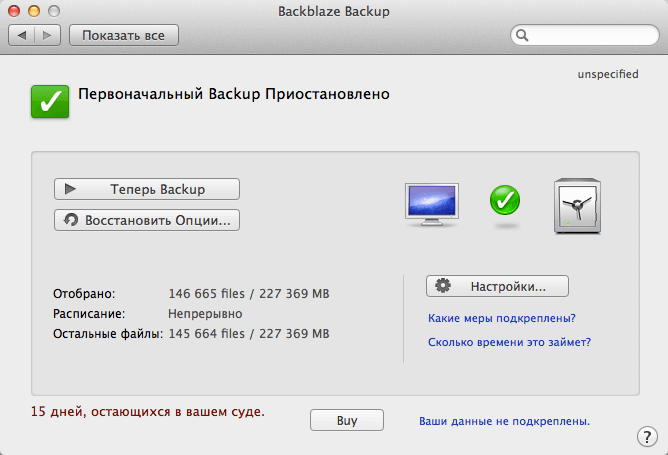The width and height of the screenshot is (668, 455).
Task: Select the 'Остальные файлы:' label
Action: pos(108,334)
